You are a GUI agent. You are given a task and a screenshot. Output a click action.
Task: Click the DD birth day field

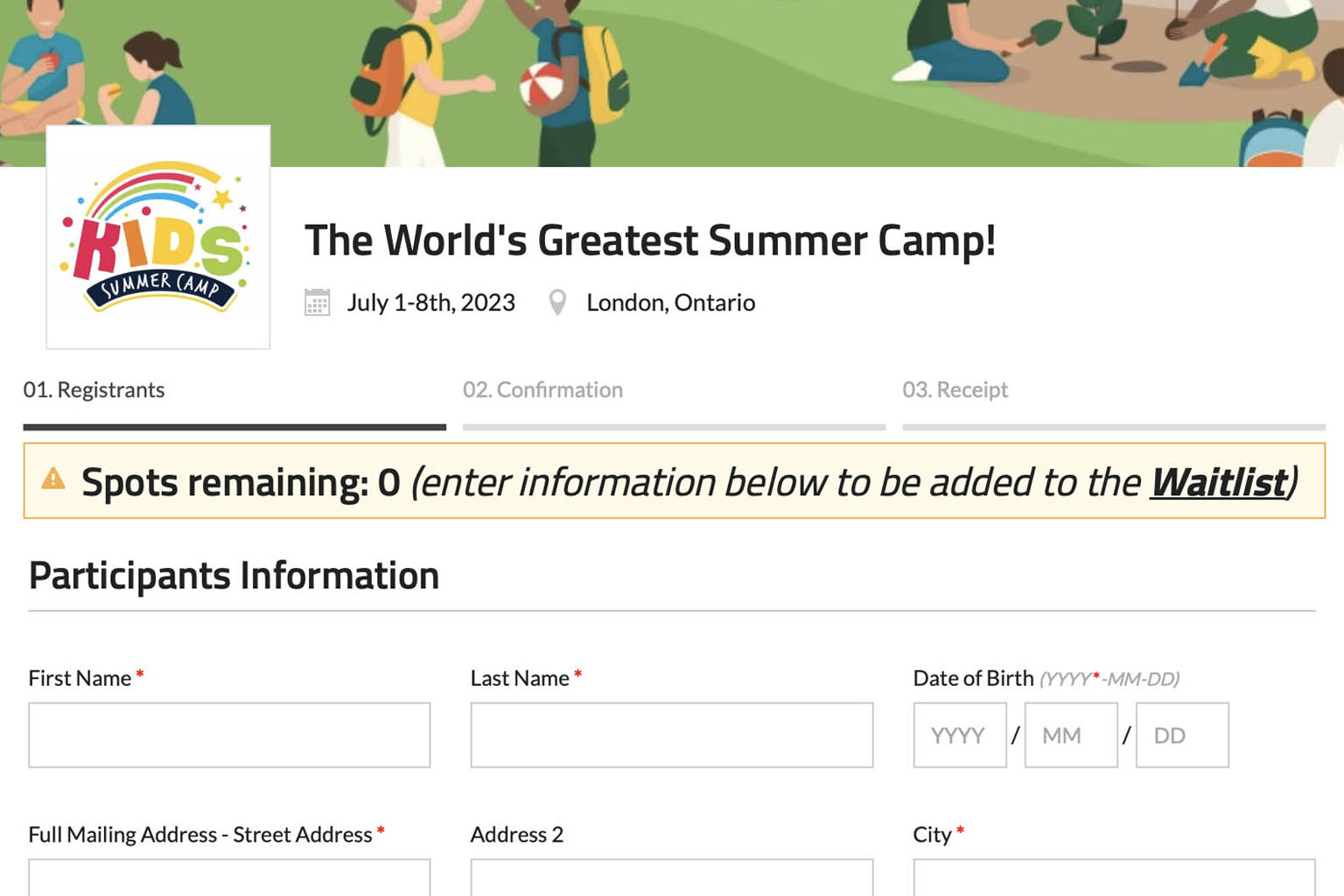[x=1181, y=735]
